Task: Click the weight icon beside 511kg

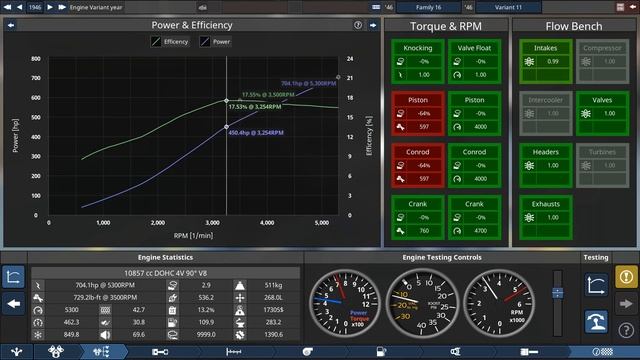Action: (240, 285)
